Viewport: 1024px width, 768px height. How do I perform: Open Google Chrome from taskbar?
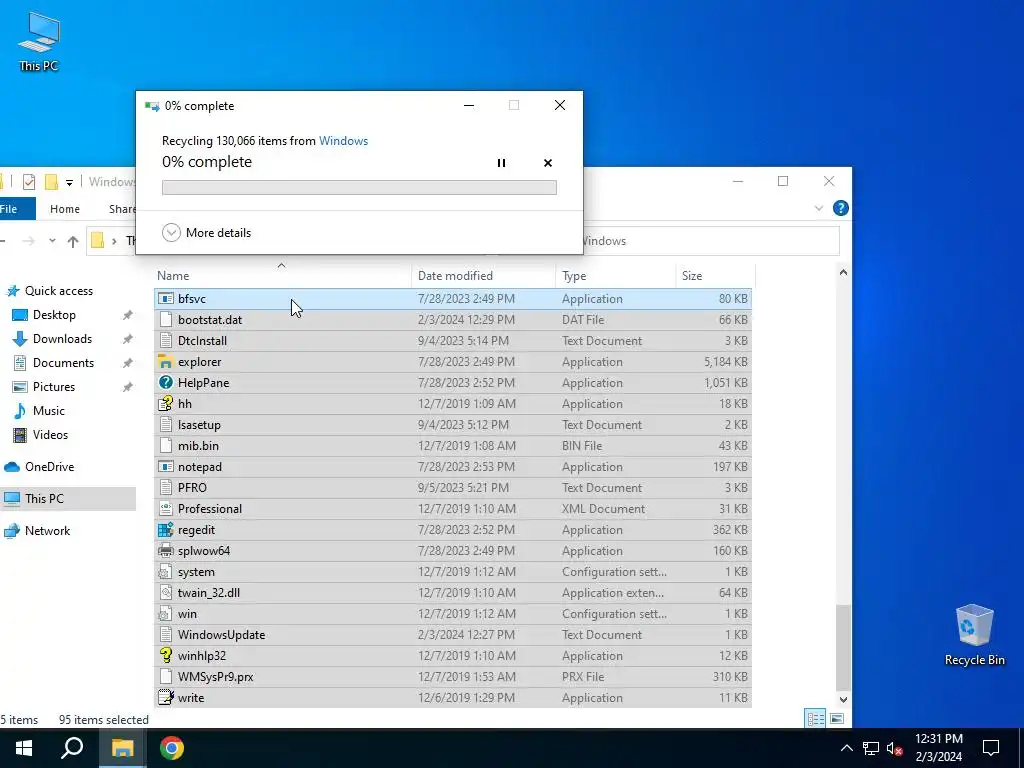(172, 748)
